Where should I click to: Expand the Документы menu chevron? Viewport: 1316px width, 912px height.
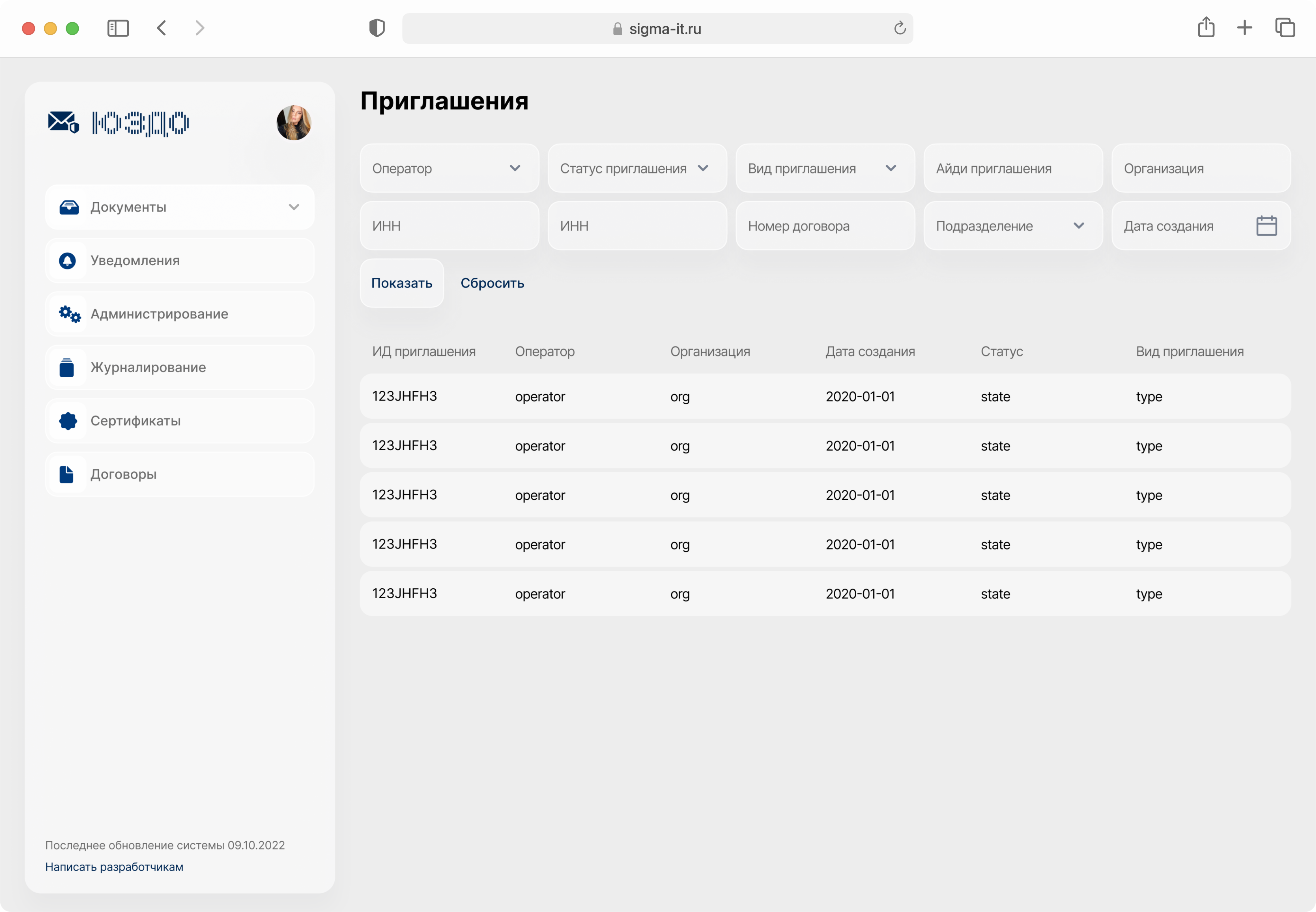coord(294,207)
